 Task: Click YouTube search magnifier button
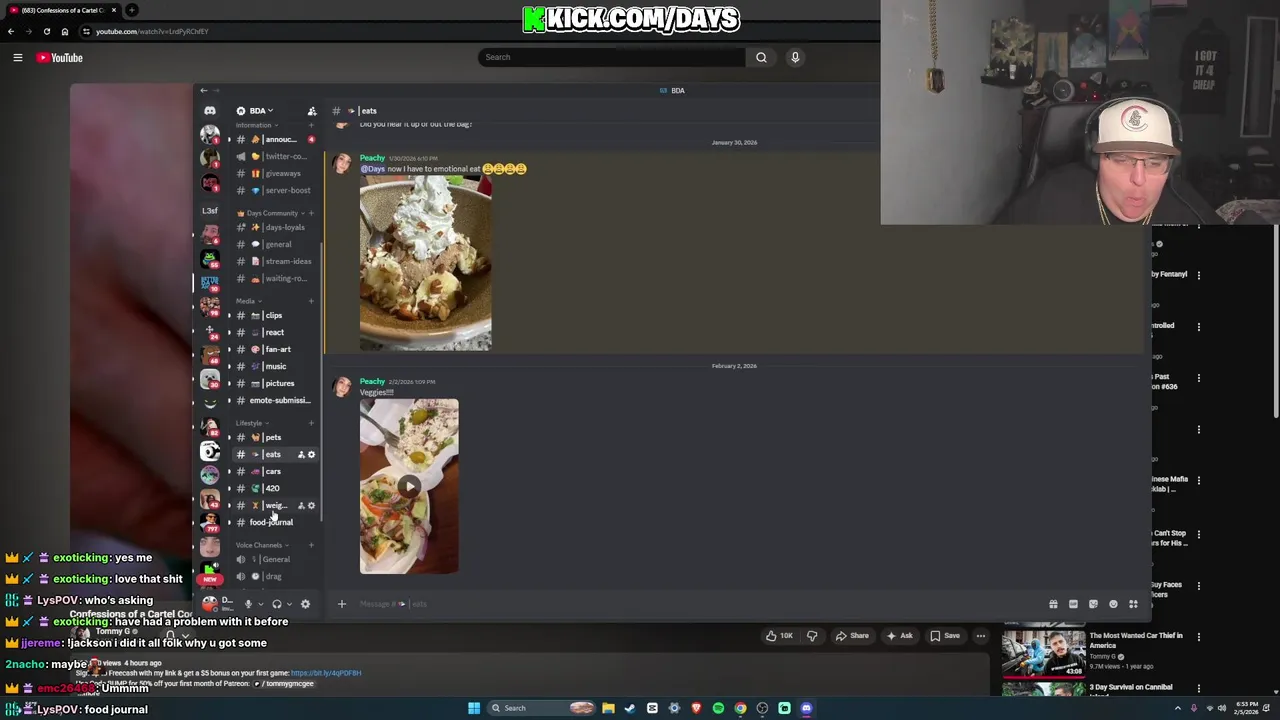761,57
